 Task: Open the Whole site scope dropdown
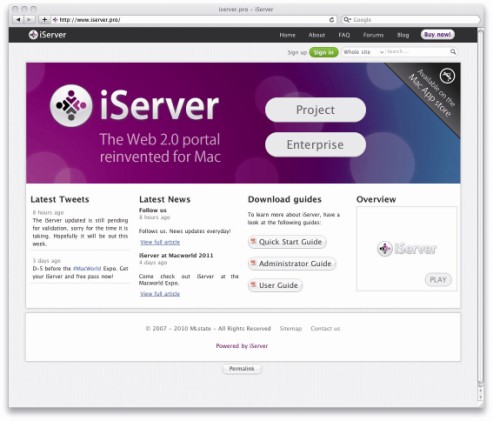[x=363, y=52]
